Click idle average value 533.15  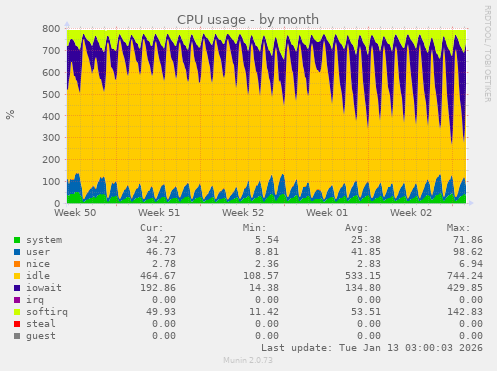(x=363, y=276)
